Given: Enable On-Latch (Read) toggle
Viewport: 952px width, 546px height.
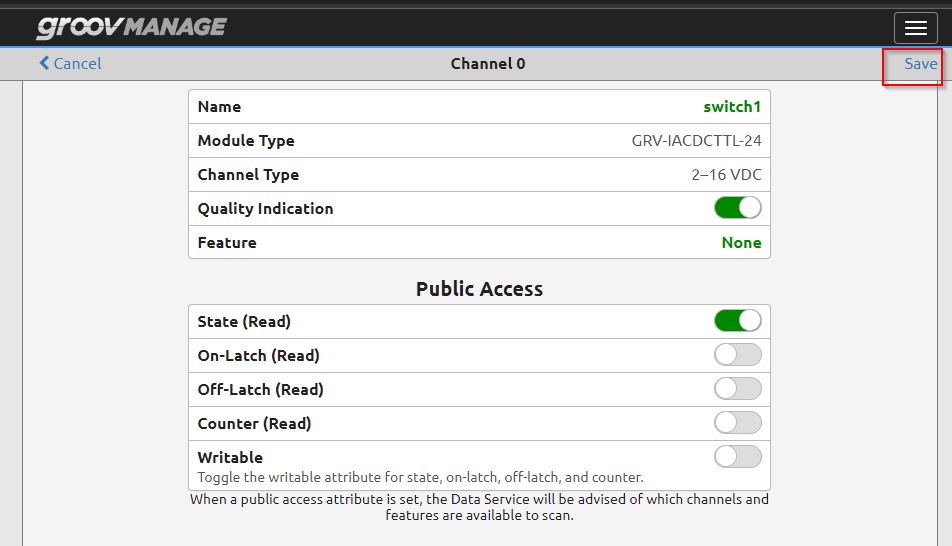Looking at the screenshot, I should click(x=738, y=355).
